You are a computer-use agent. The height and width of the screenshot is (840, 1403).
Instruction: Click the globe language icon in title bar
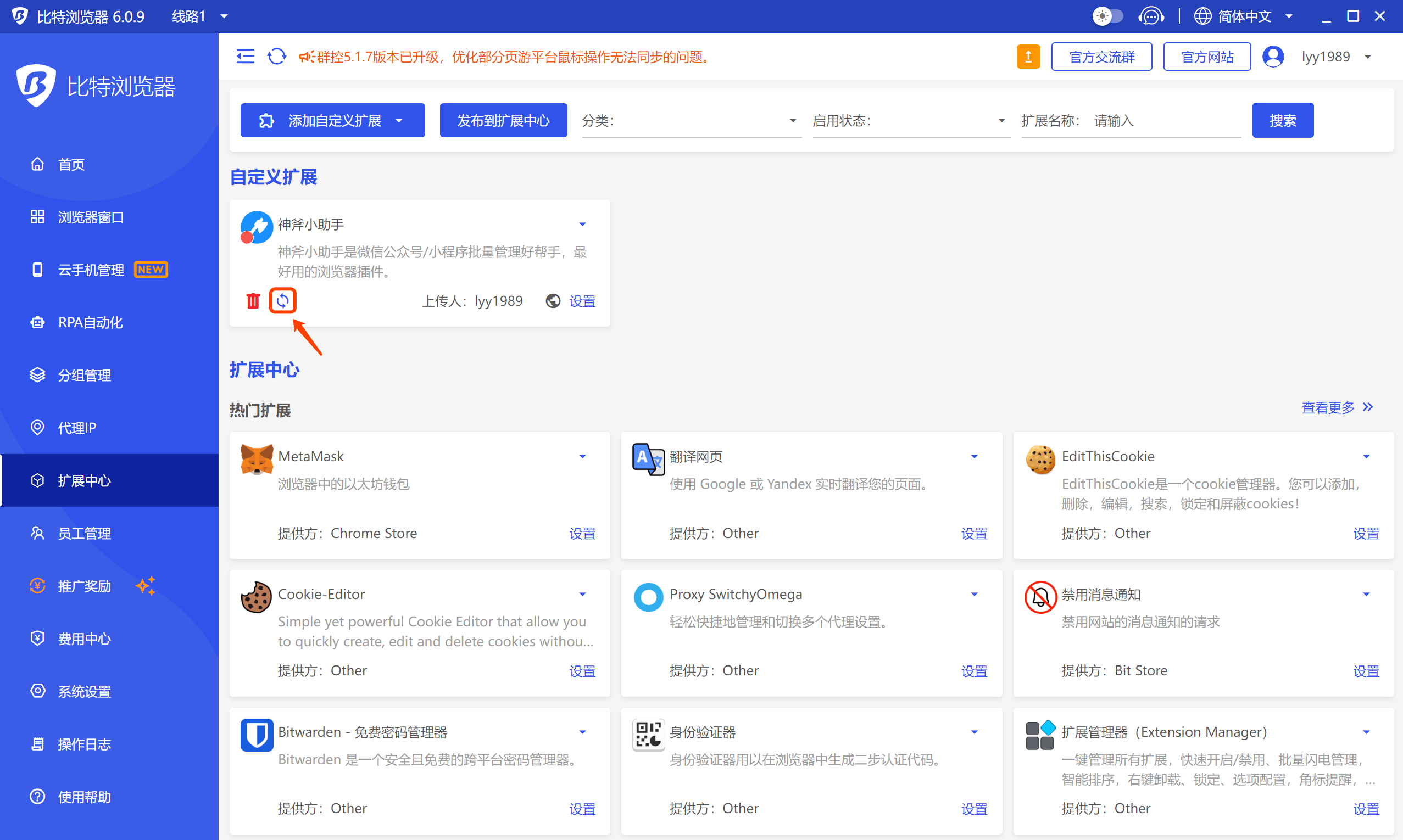[1202, 16]
